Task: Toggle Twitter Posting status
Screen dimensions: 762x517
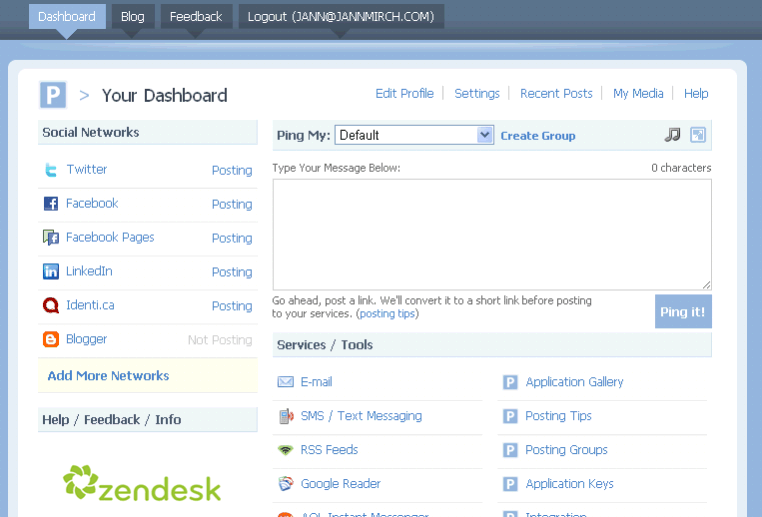Action: [x=232, y=171]
